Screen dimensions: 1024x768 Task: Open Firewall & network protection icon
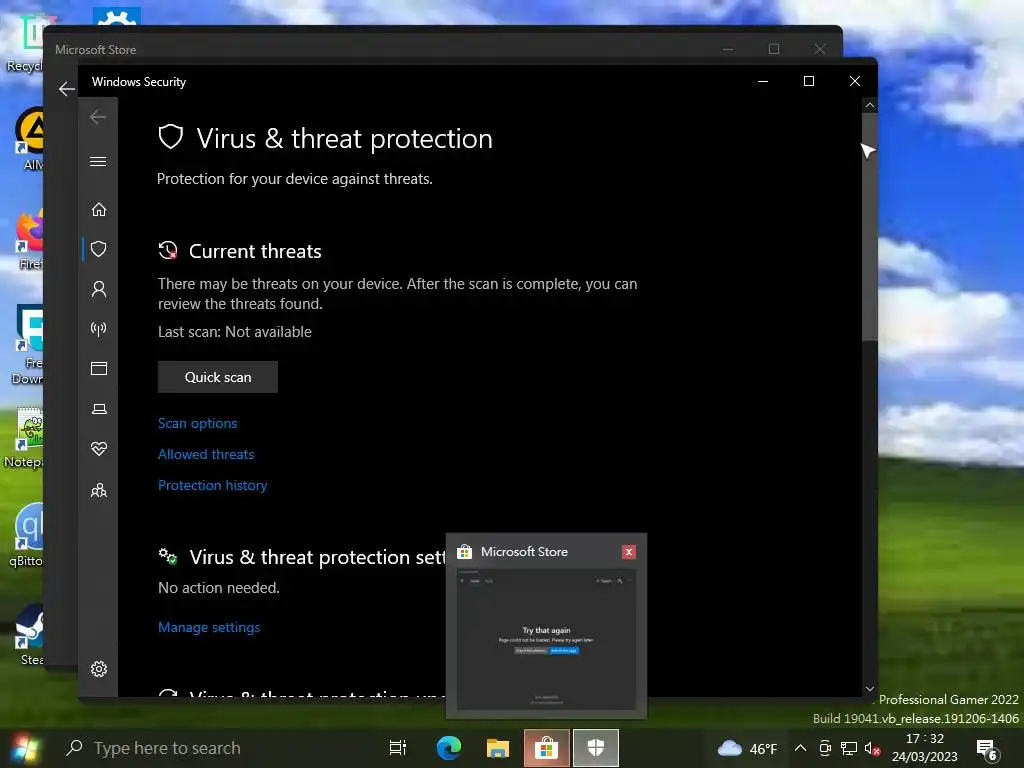pyautogui.click(x=99, y=328)
